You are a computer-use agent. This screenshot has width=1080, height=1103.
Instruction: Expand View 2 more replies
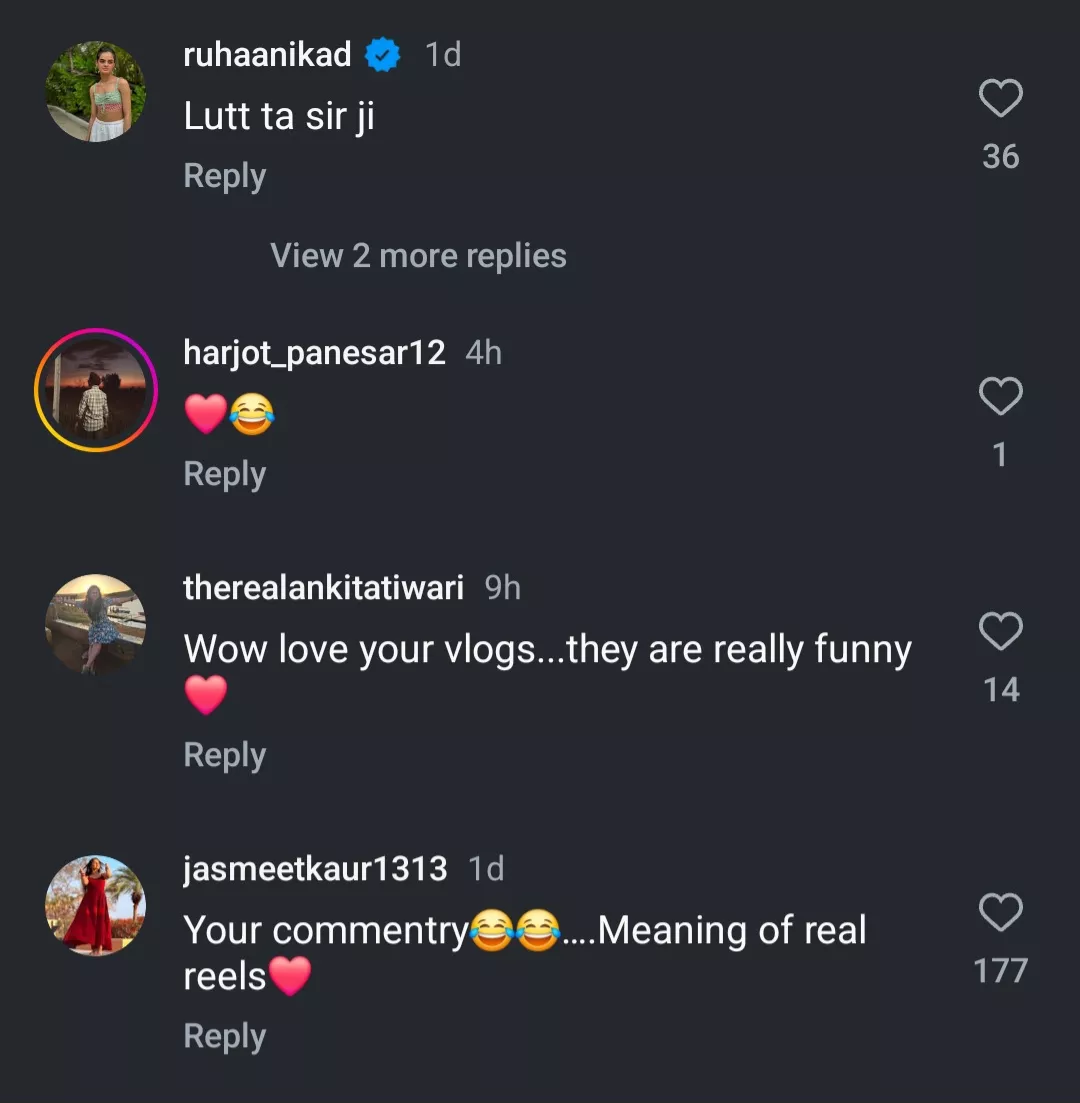[418, 256]
